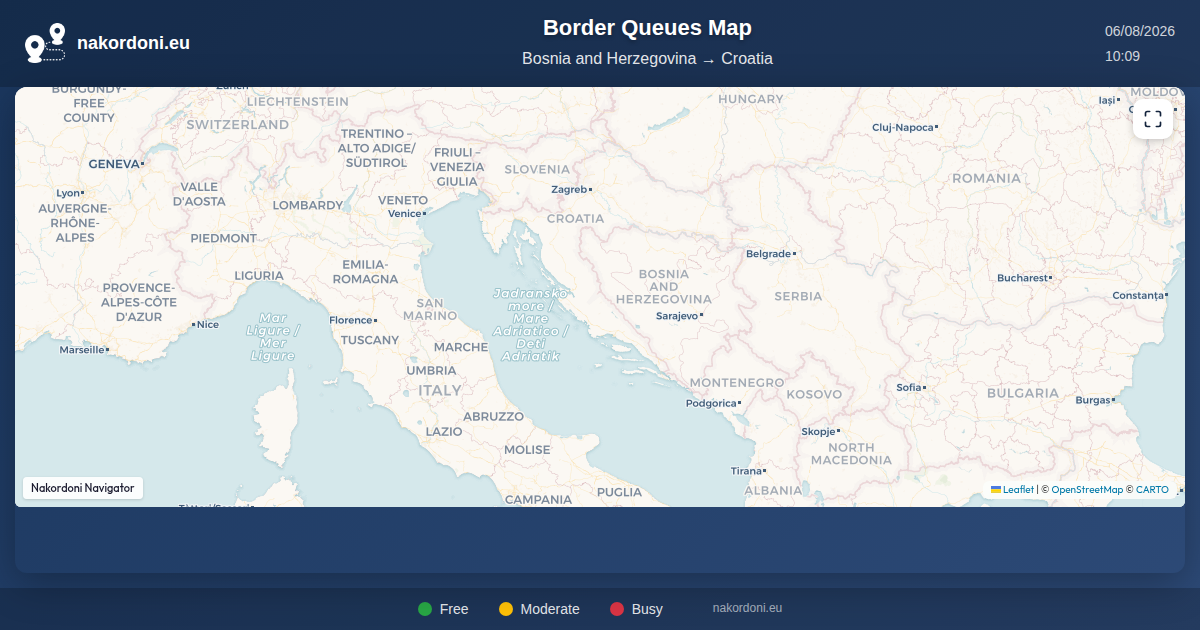Image resolution: width=1200 pixels, height=630 pixels.
Task: Click the SWITZERLAND country label
Action: [238, 125]
